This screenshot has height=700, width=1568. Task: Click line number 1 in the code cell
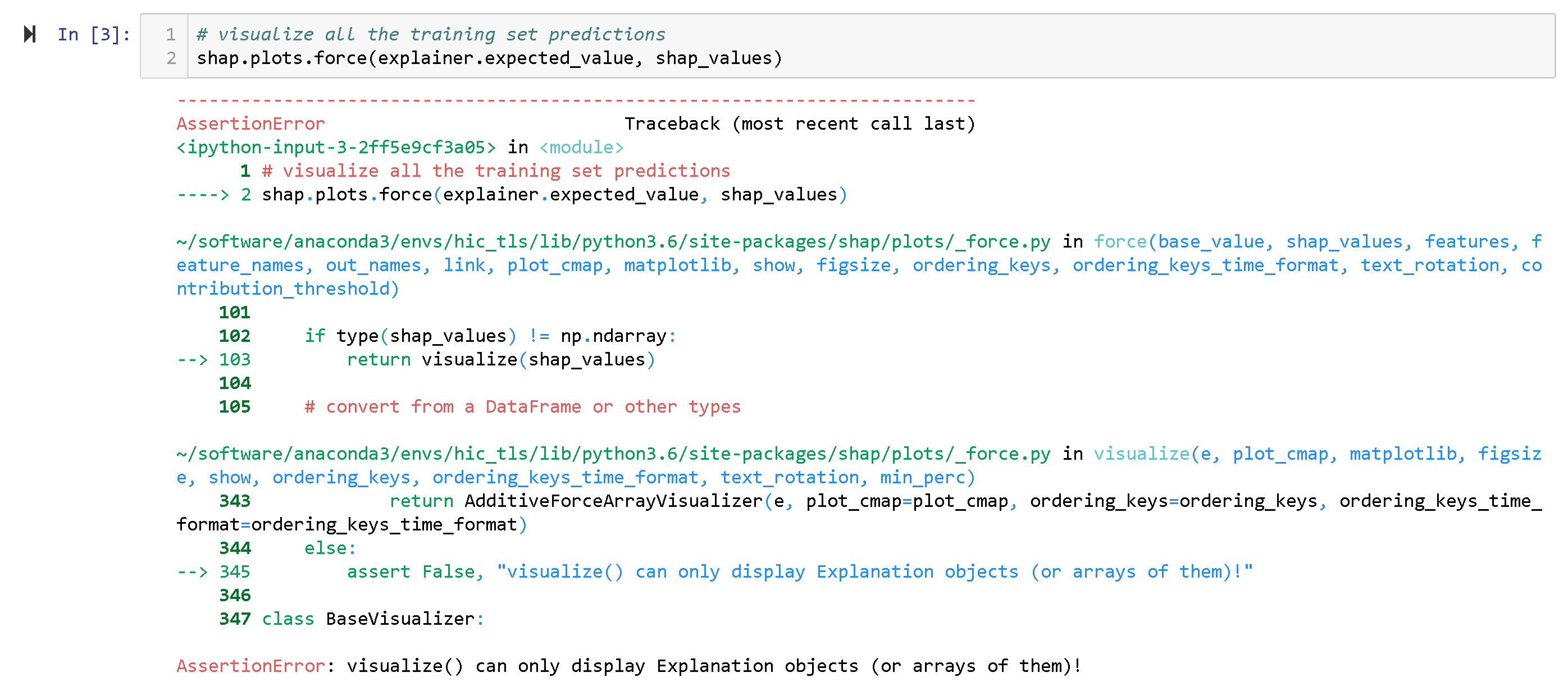[x=171, y=34]
